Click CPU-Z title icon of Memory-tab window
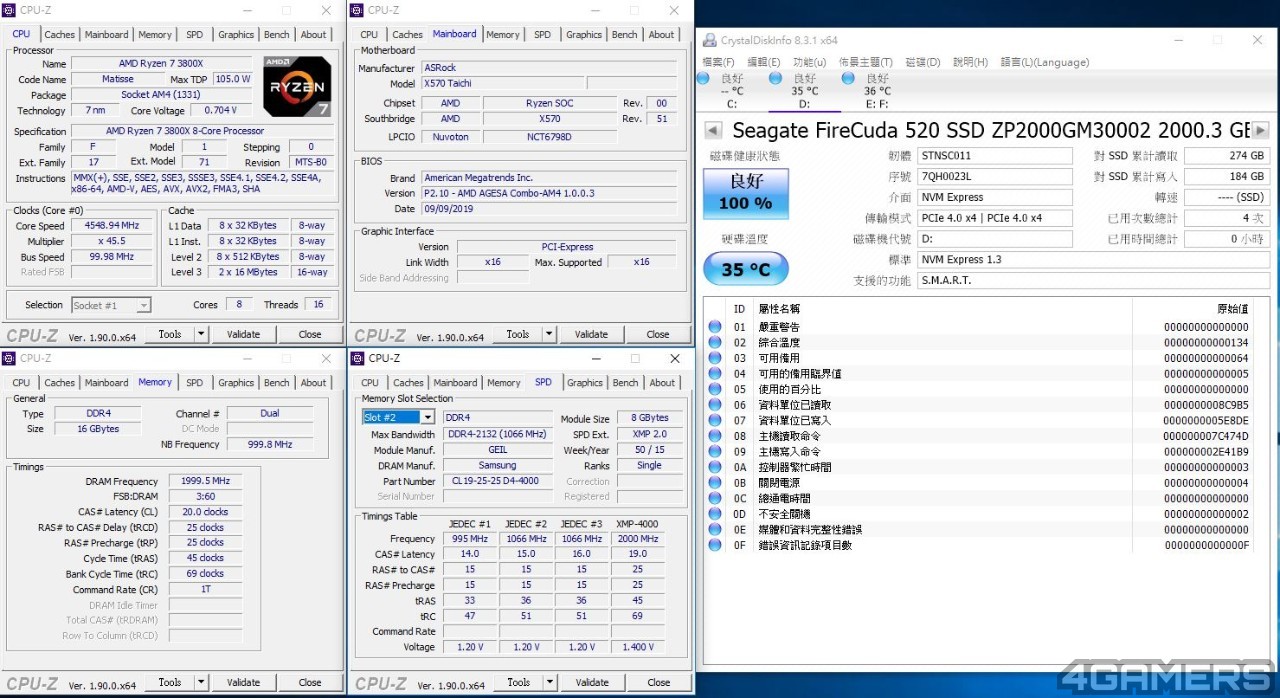The image size is (1280, 698). pos(10,358)
